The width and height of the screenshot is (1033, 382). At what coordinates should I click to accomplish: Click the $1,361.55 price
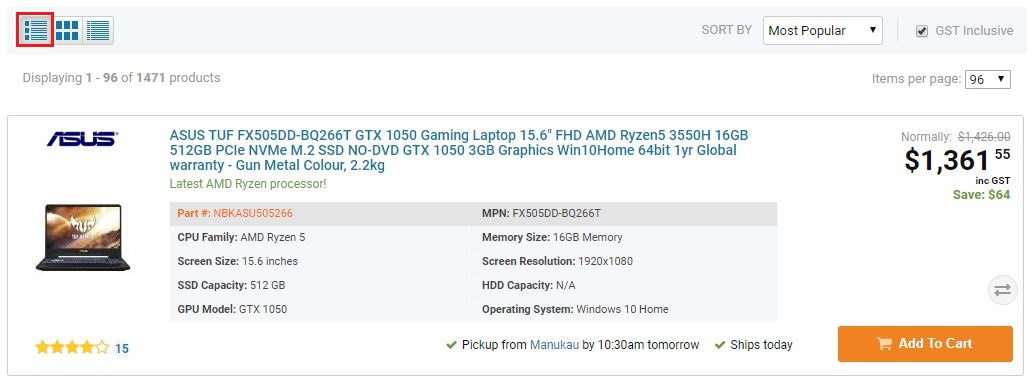pos(957,160)
